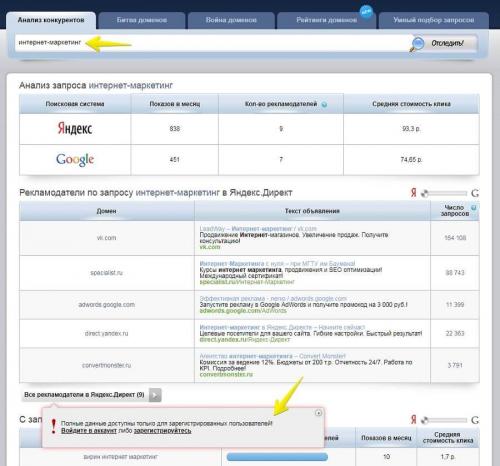
Task: Click the magnifier search icon
Action: pos(417,44)
